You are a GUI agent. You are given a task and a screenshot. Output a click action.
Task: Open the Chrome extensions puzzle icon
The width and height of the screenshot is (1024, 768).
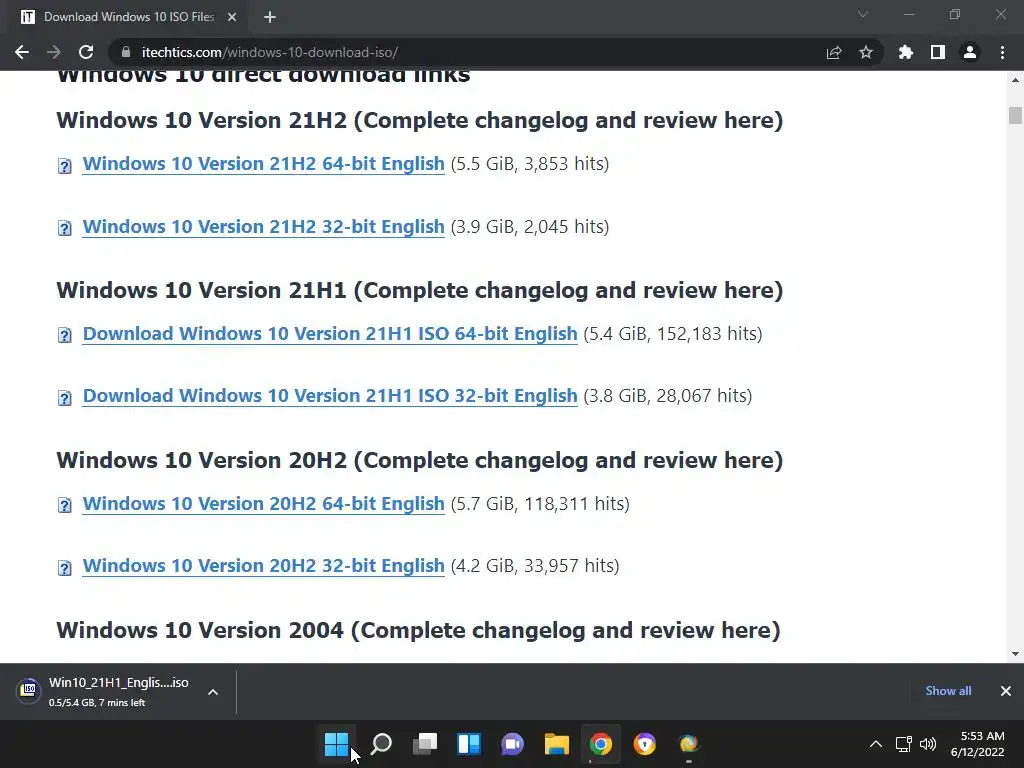coord(906,52)
